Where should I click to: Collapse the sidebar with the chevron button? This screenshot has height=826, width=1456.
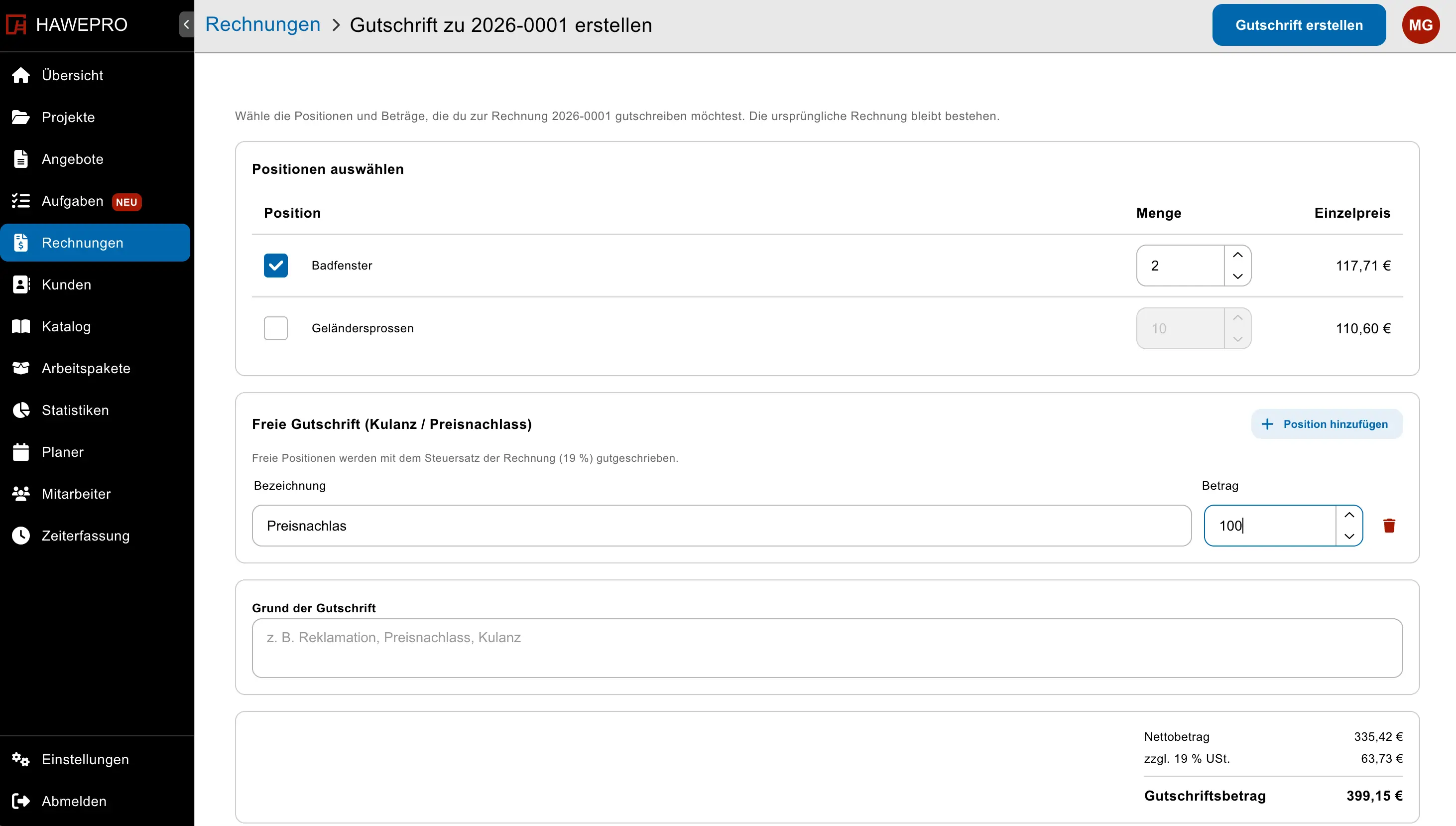tap(187, 24)
